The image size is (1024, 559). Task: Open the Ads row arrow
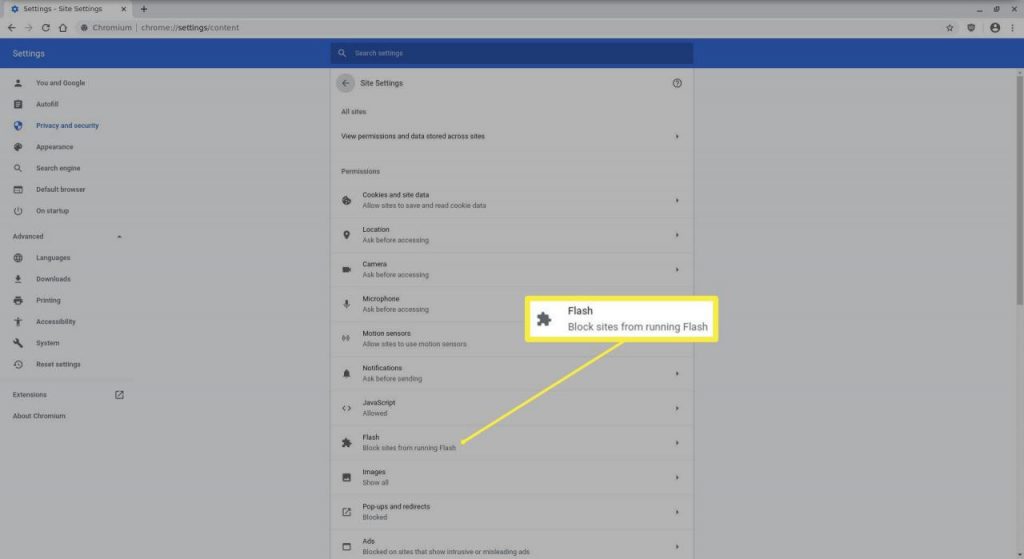[677, 547]
